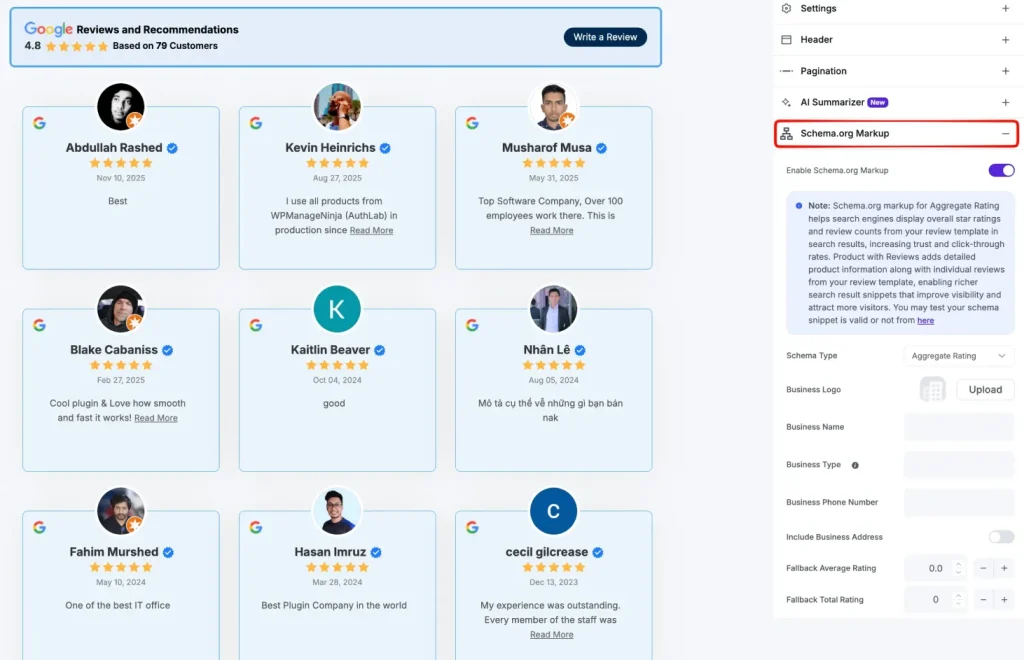Expand the AI Summarizer section plus
Screen dimensions: 1024x660
pos(1005,102)
